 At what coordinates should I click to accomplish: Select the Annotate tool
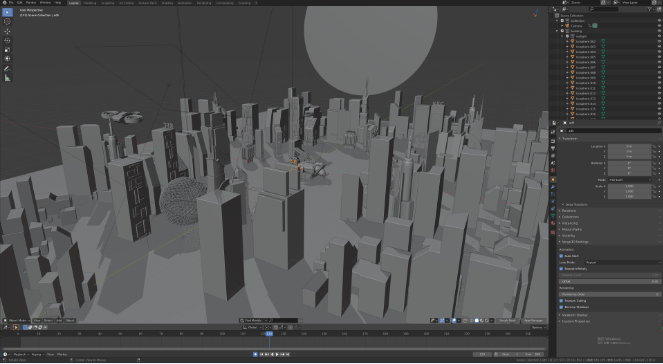pos(7,69)
